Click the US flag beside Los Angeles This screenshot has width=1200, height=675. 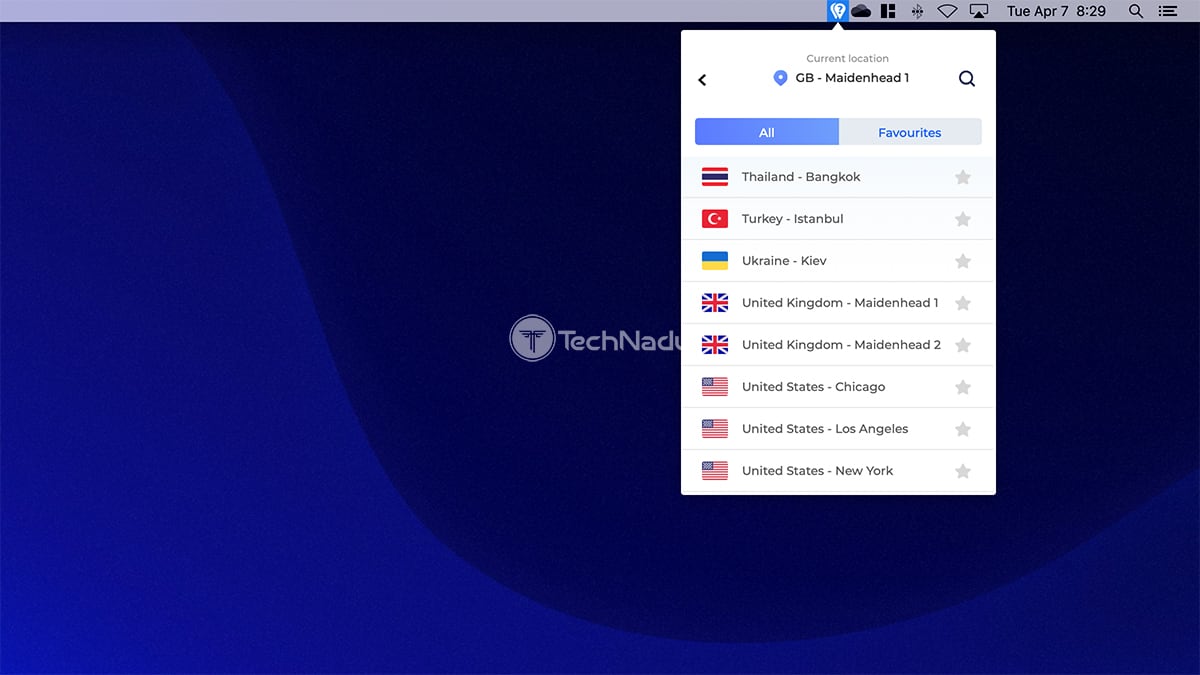click(715, 429)
